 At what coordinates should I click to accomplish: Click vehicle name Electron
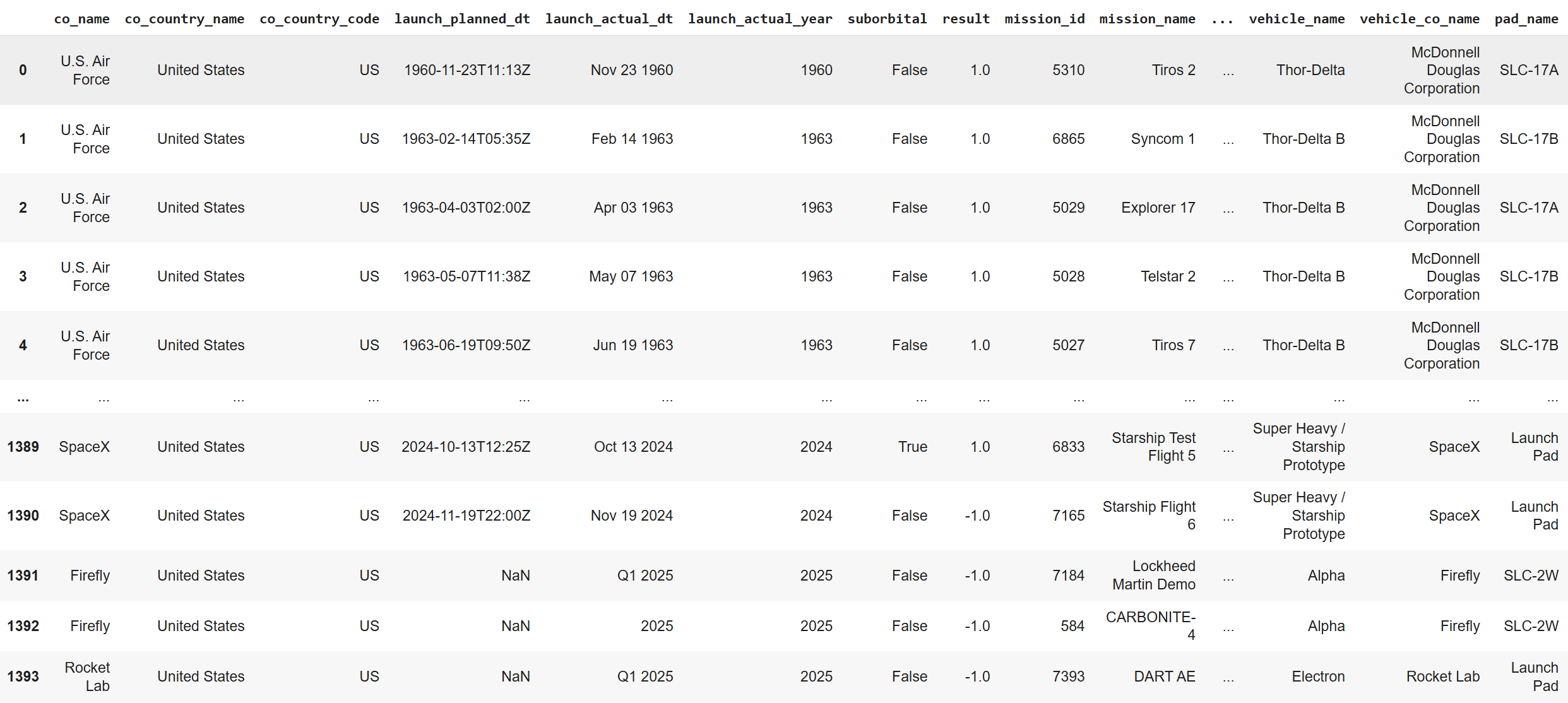tap(1318, 676)
